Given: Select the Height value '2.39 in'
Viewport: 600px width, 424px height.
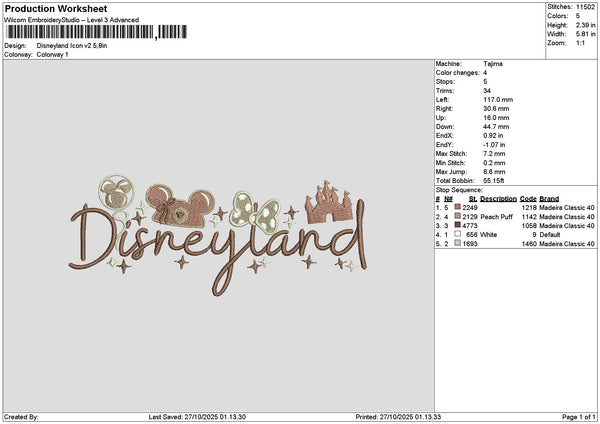Looking at the screenshot, I should click(x=585, y=25).
